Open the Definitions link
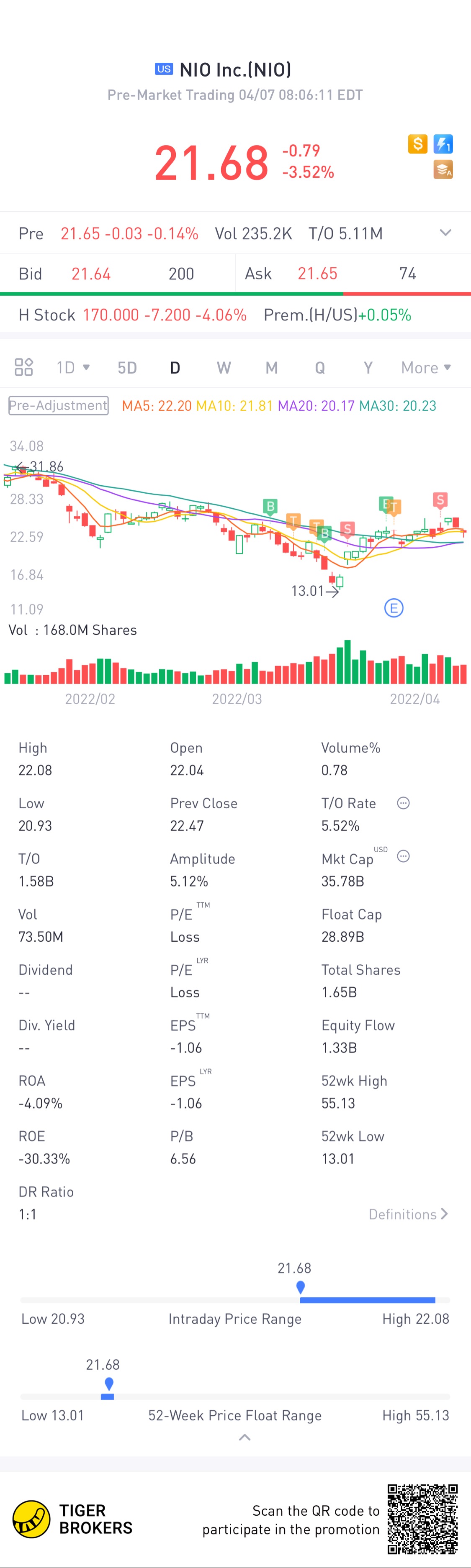The image size is (471, 1568). tap(408, 1214)
